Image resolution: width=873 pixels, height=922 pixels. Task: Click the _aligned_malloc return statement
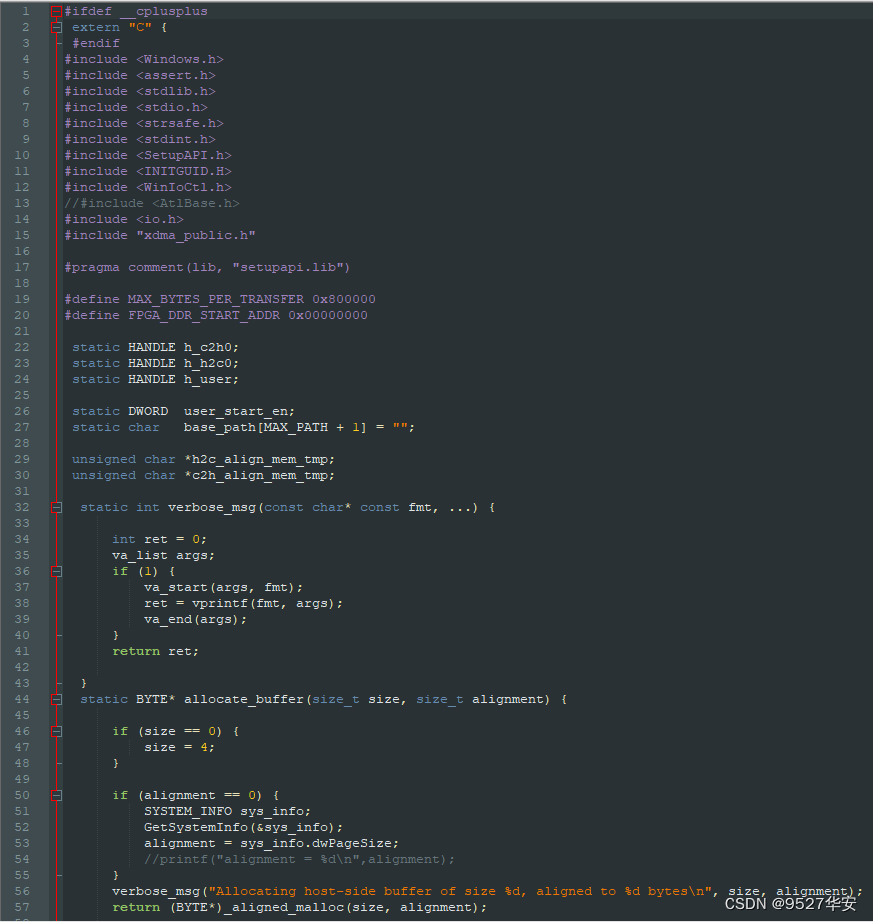tap(300, 907)
